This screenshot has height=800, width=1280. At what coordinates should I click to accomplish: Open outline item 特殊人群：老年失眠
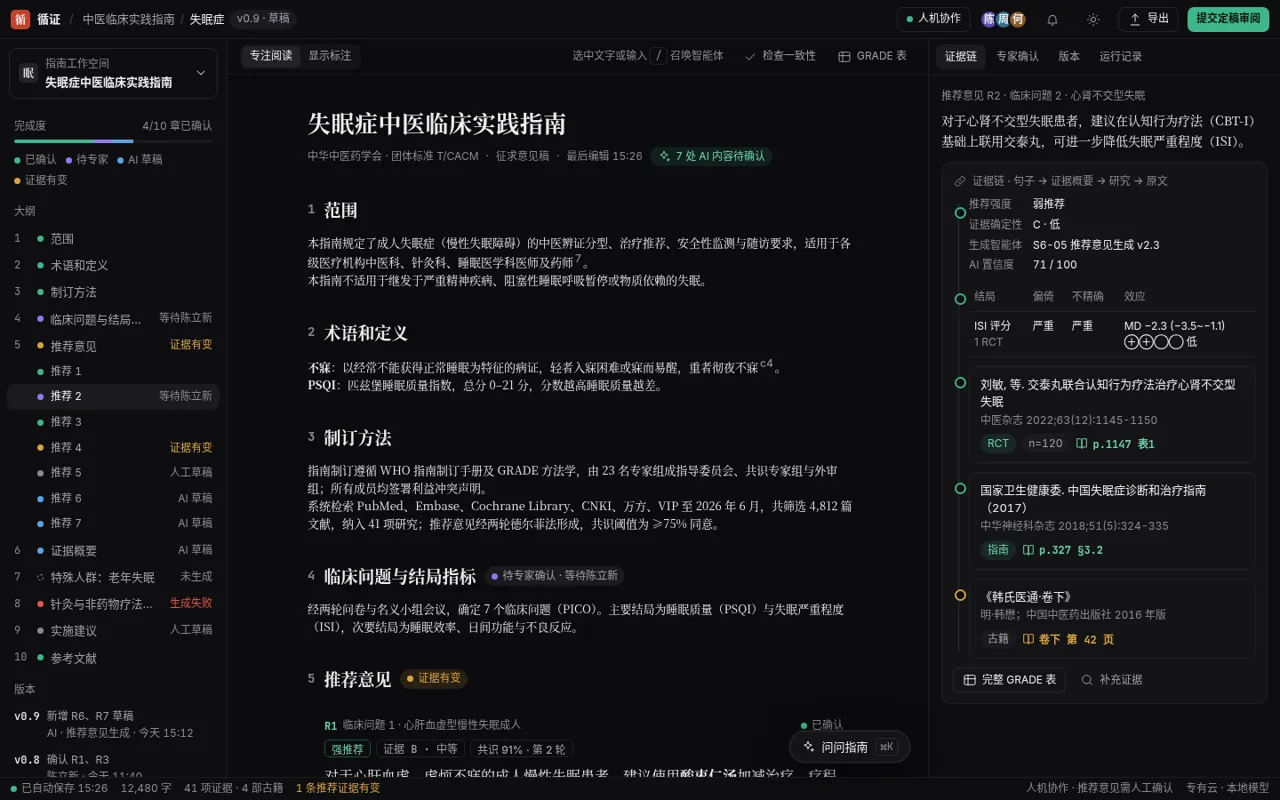pyautogui.click(x=113, y=577)
